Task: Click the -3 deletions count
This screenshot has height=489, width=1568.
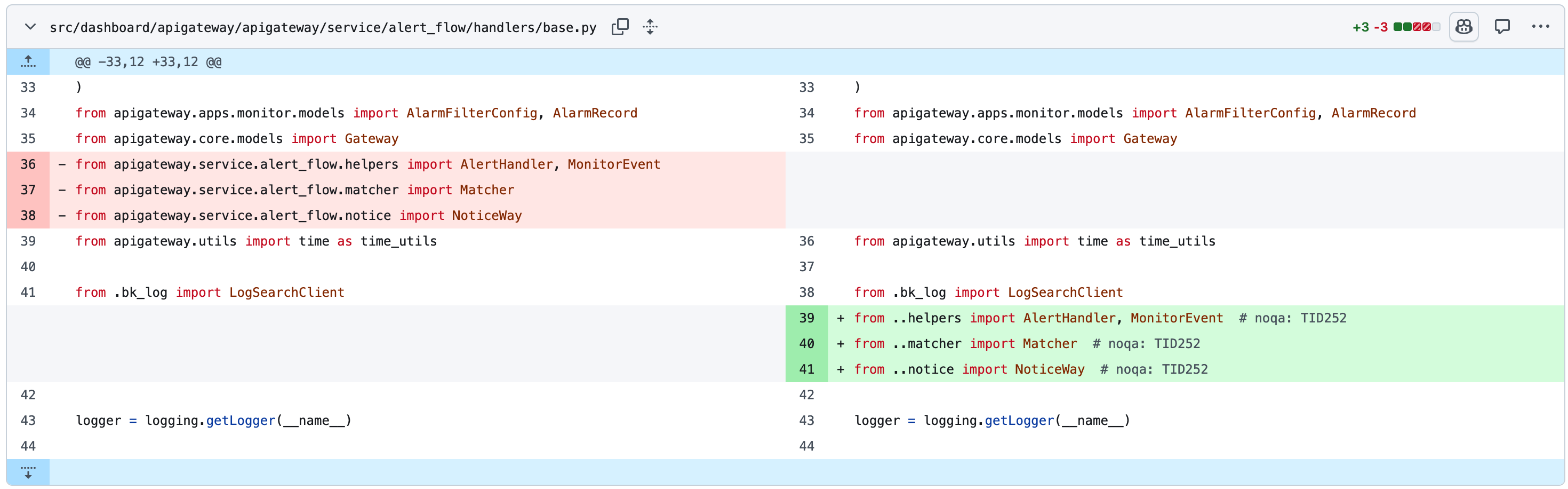Action: click(x=1380, y=27)
